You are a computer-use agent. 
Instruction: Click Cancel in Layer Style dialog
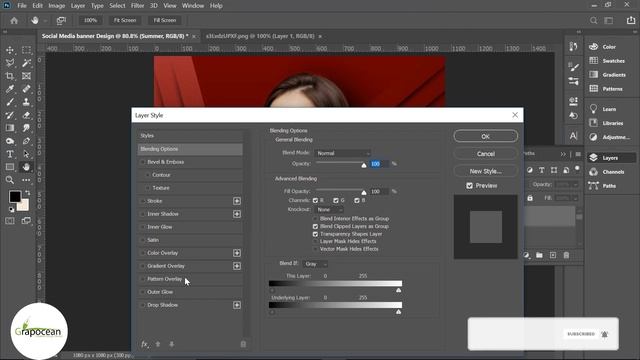[485, 154]
